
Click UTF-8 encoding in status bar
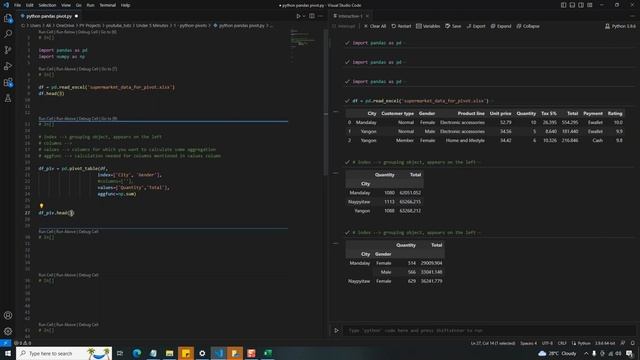coord(547,343)
